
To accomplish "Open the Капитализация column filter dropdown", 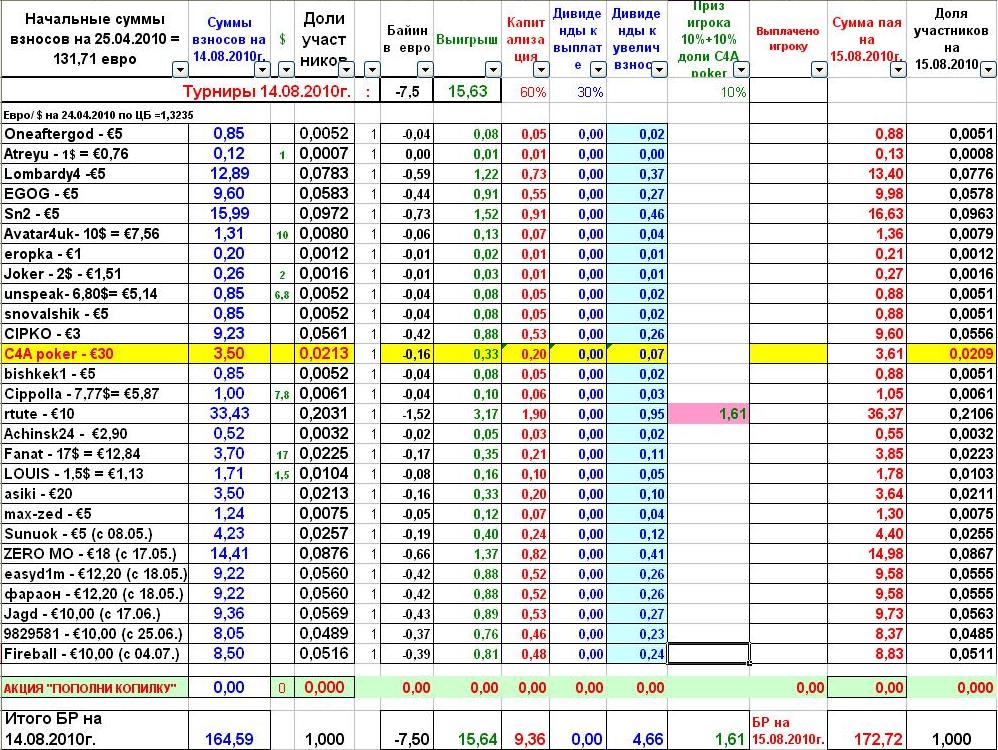I will pyautogui.click(x=541, y=69).
